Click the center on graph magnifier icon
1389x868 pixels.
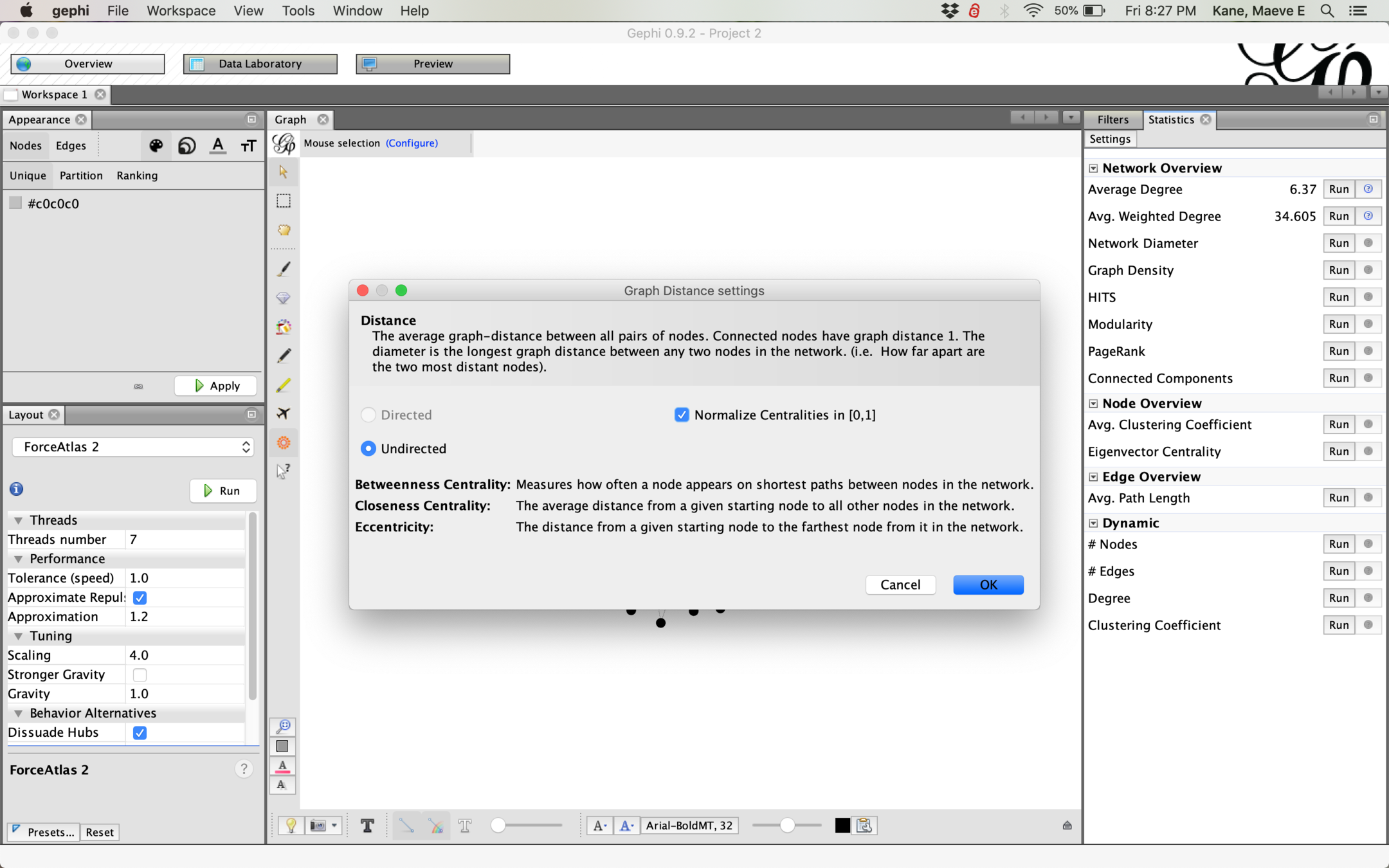click(x=283, y=726)
